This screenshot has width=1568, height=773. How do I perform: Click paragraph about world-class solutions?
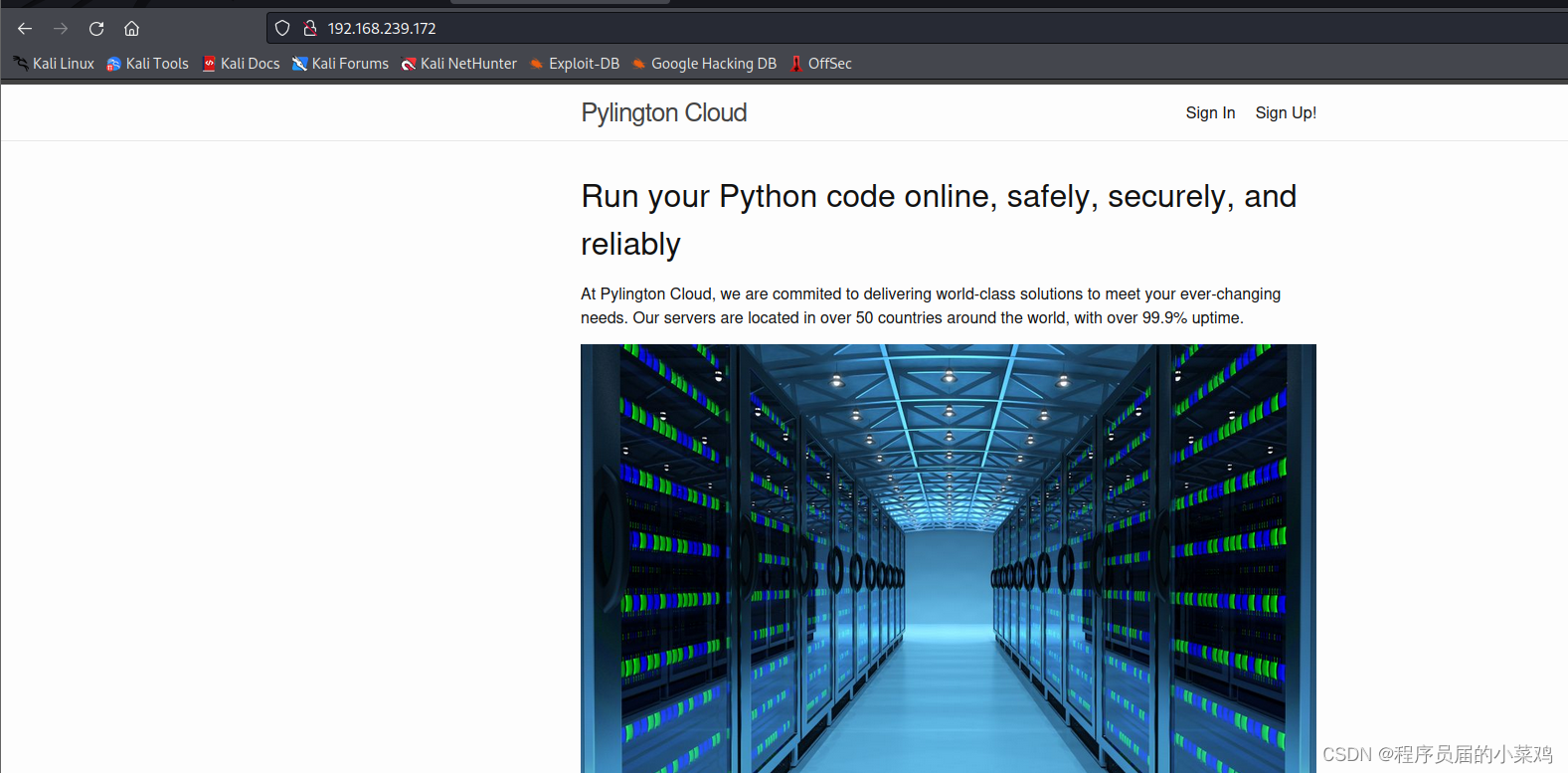(x=931, y=306)
